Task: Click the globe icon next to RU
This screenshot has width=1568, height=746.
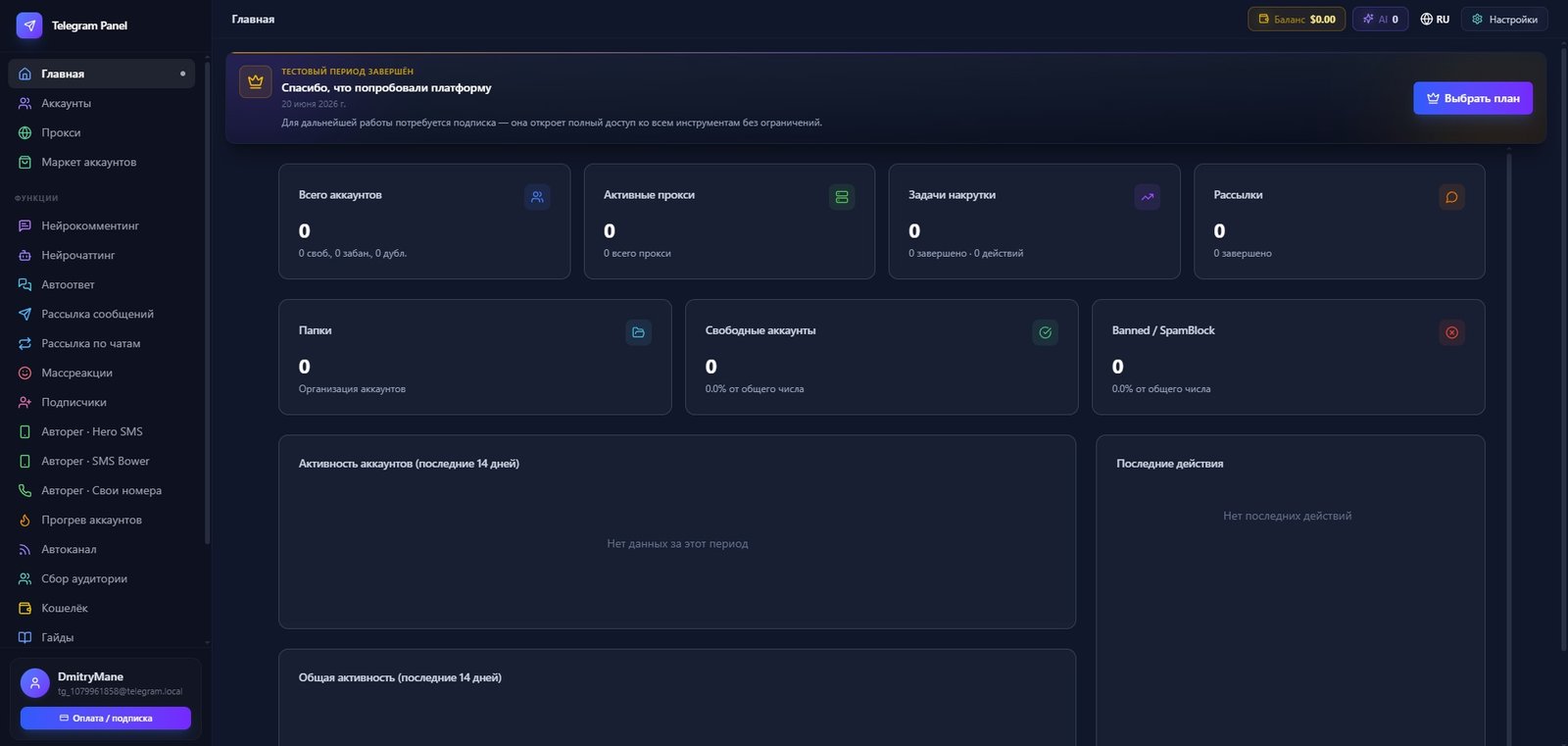Action: coord(1427,19)
